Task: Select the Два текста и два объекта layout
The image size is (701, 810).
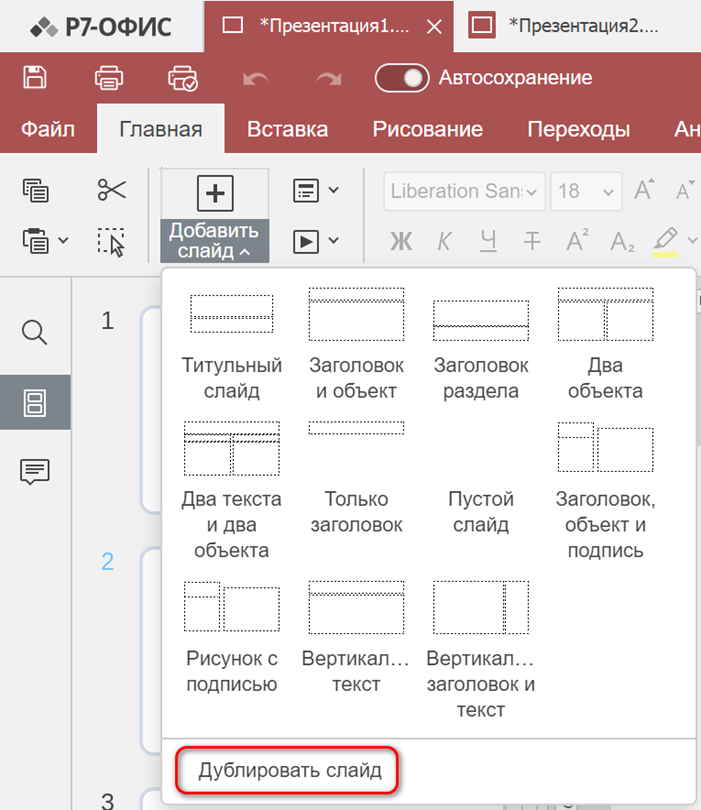Action: (231, 491)
